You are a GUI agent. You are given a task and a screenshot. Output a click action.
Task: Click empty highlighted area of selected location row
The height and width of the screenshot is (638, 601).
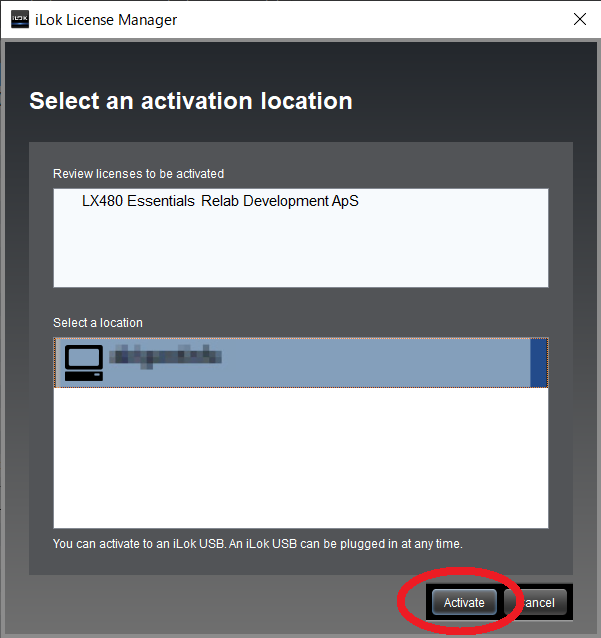(x=380, y=362)
